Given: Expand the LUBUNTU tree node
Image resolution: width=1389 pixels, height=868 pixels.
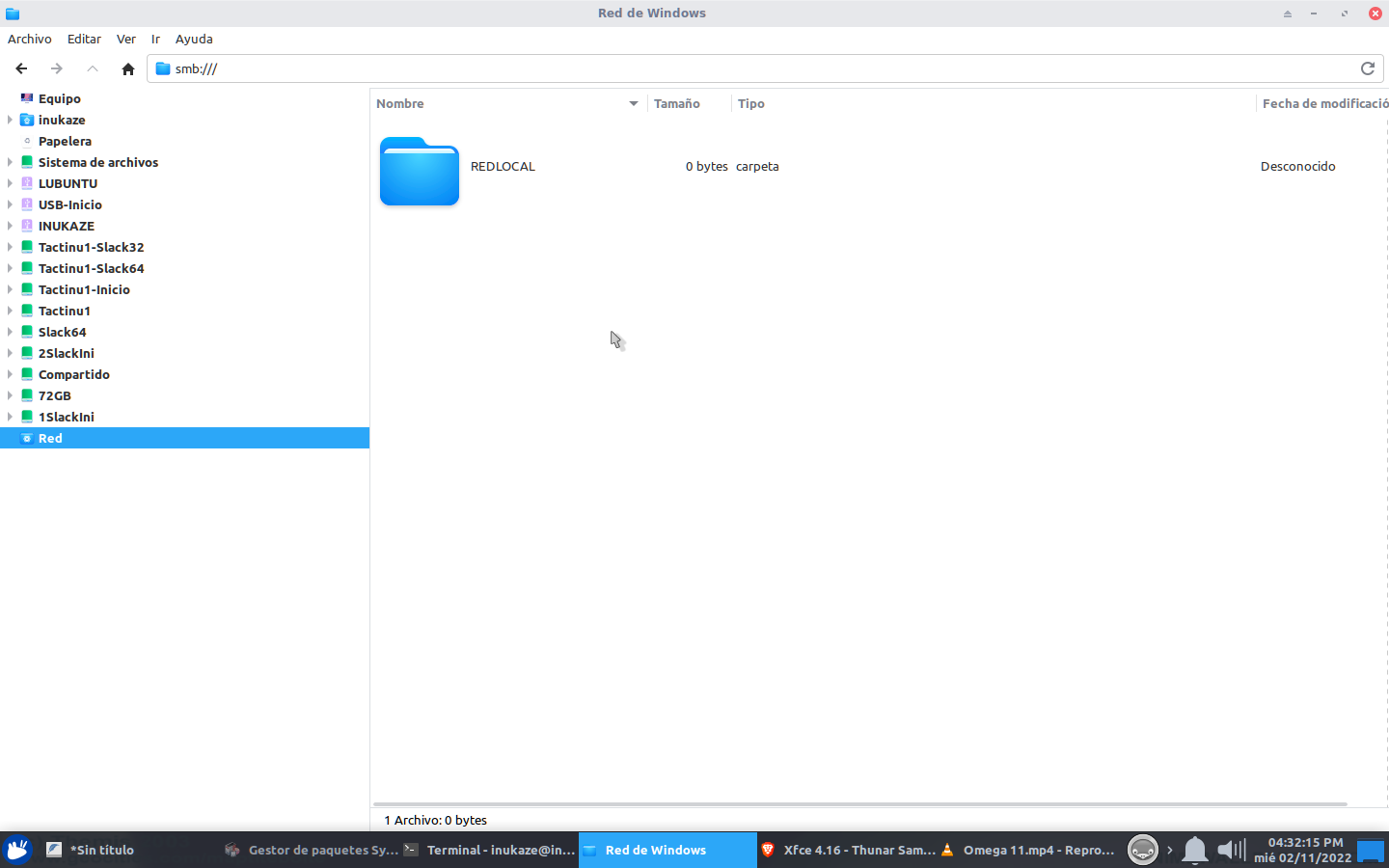Looking at the screenshot, I should tap(10, 183).
